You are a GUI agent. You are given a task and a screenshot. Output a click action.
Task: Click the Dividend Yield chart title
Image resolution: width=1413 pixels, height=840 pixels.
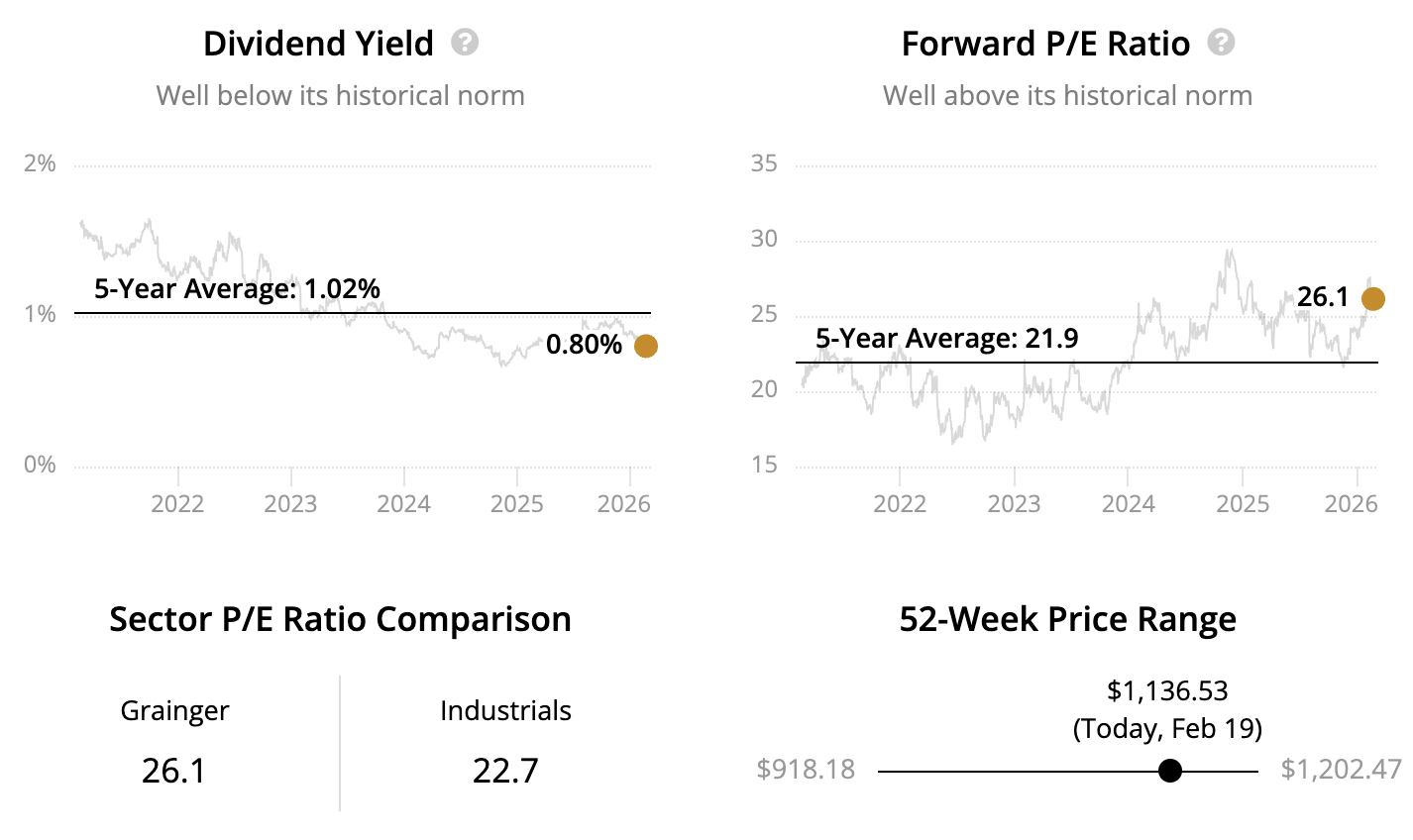coord(318,44)
